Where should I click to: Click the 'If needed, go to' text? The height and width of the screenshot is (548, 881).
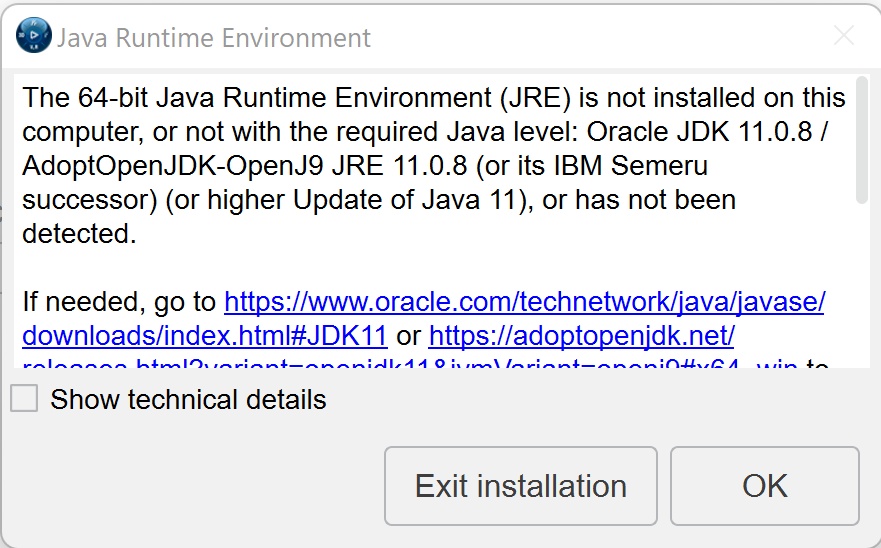(119, 301)
